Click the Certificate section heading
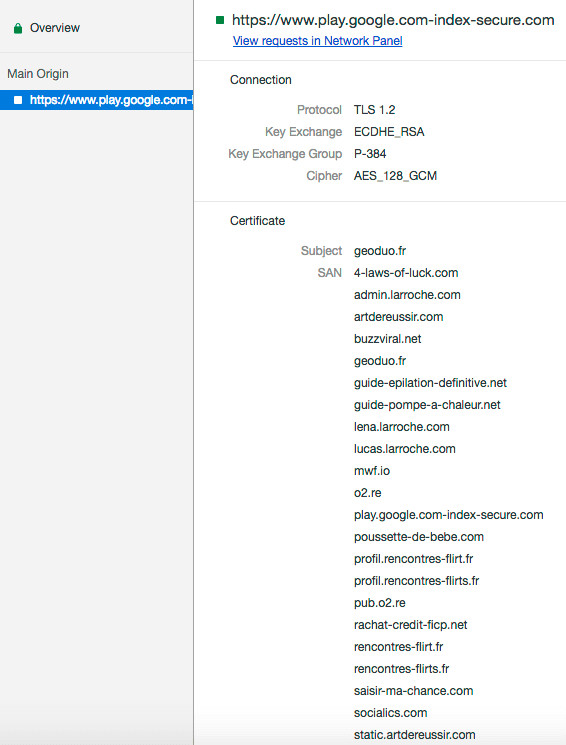Screen dimensions: 566x745 (258, 221)
